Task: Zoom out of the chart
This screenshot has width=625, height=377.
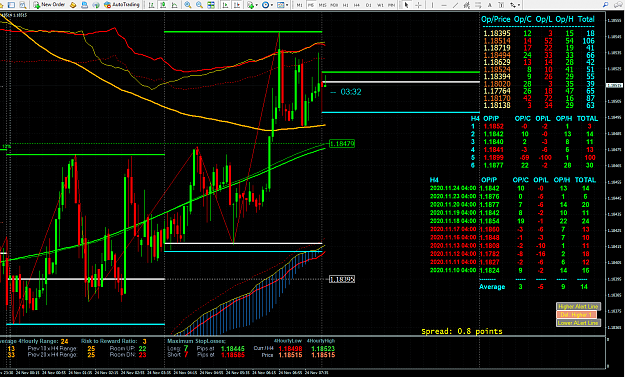Action: (x=199, y=5)
